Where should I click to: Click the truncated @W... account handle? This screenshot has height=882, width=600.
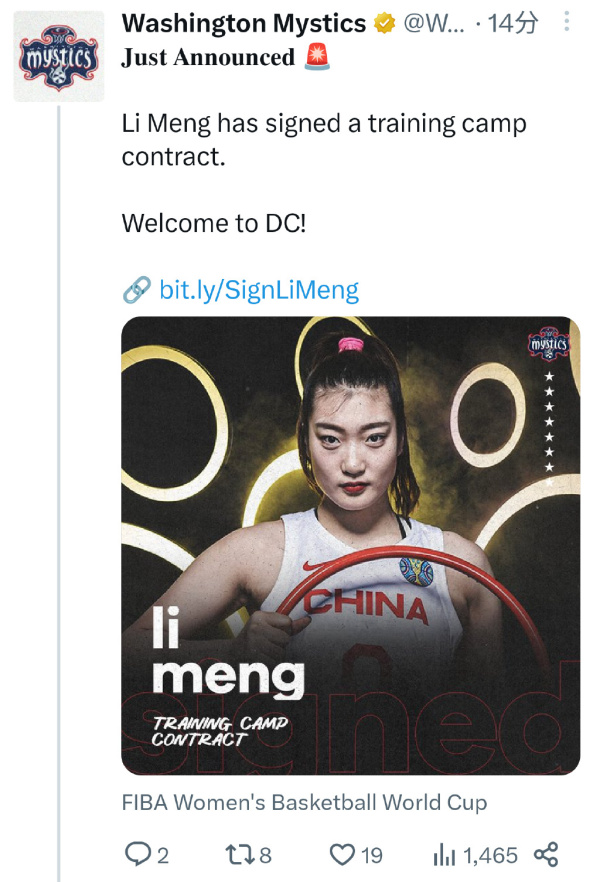click(434, 24)
